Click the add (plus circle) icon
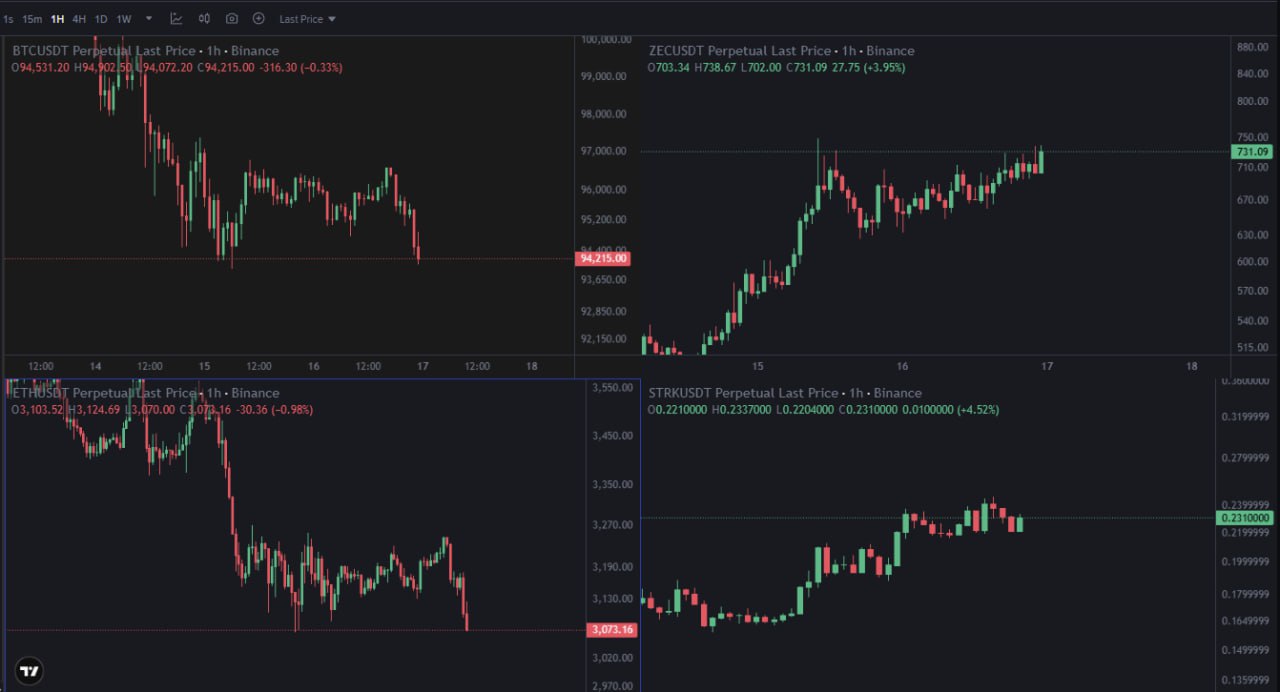Screen dimensions: 1280x692 (259, 18)
